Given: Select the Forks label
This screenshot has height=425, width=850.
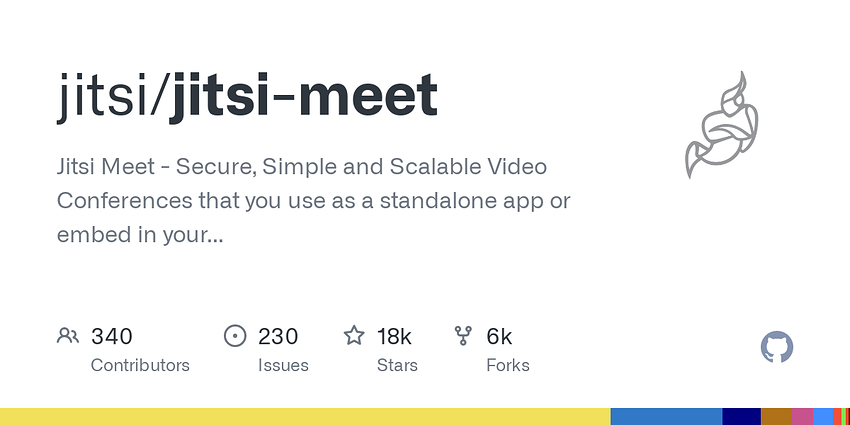Looking at the screenshot, I should pos(508,365).
